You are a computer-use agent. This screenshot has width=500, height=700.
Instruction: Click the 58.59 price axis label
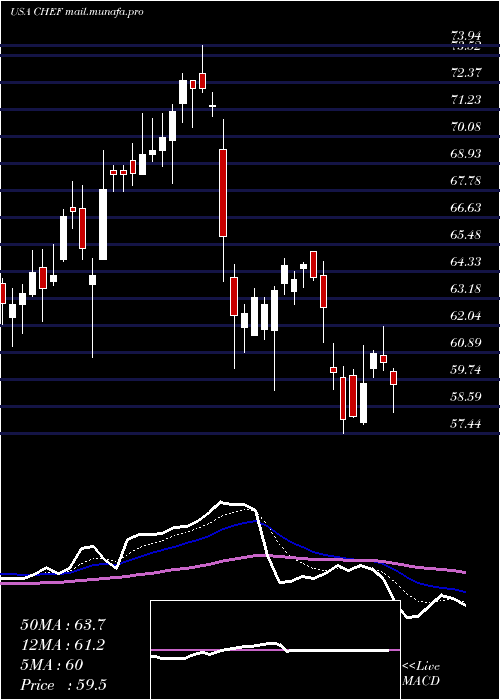466,396
